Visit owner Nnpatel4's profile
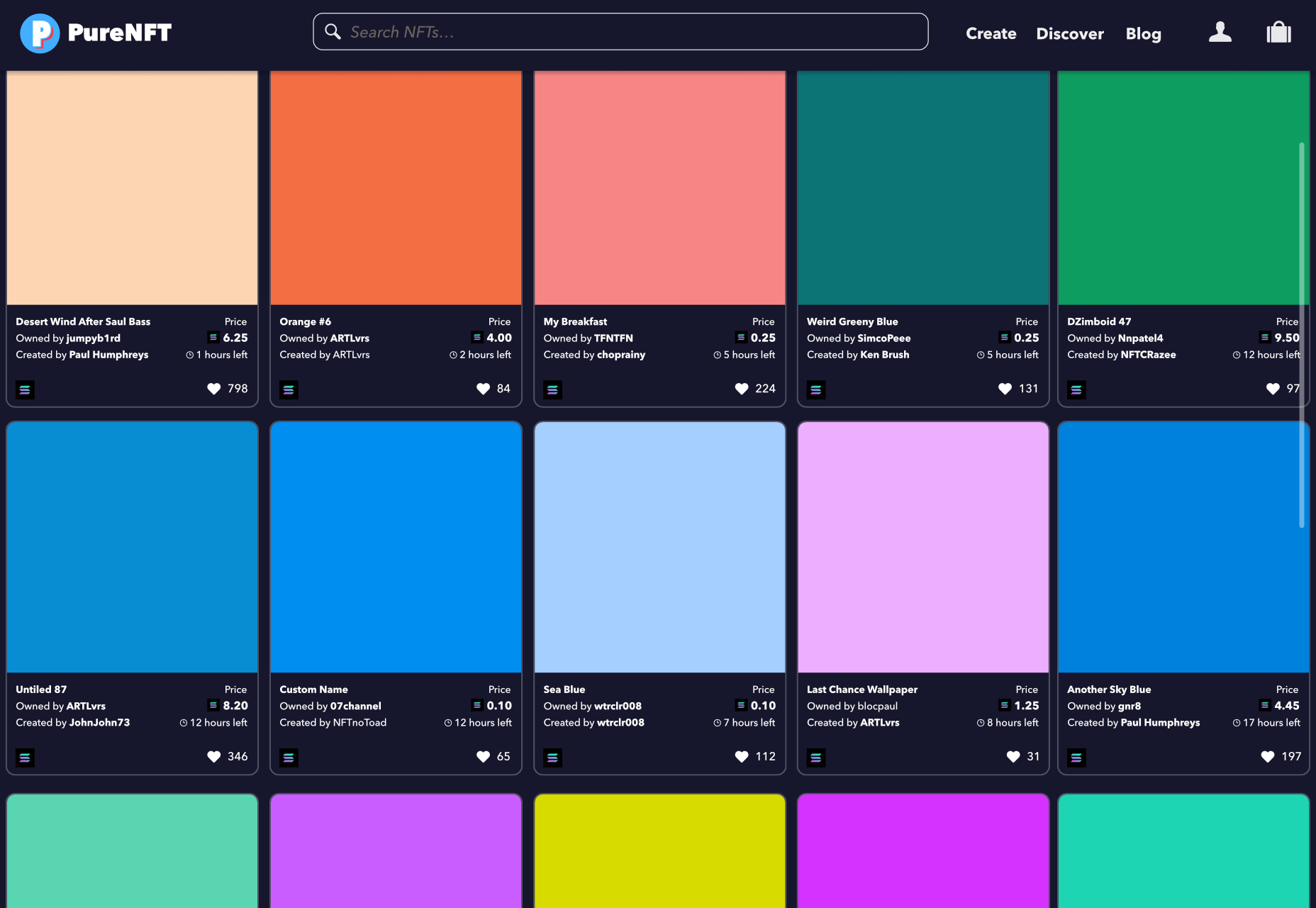This screenshot has width=1316, height=908. pos(1140,338)
